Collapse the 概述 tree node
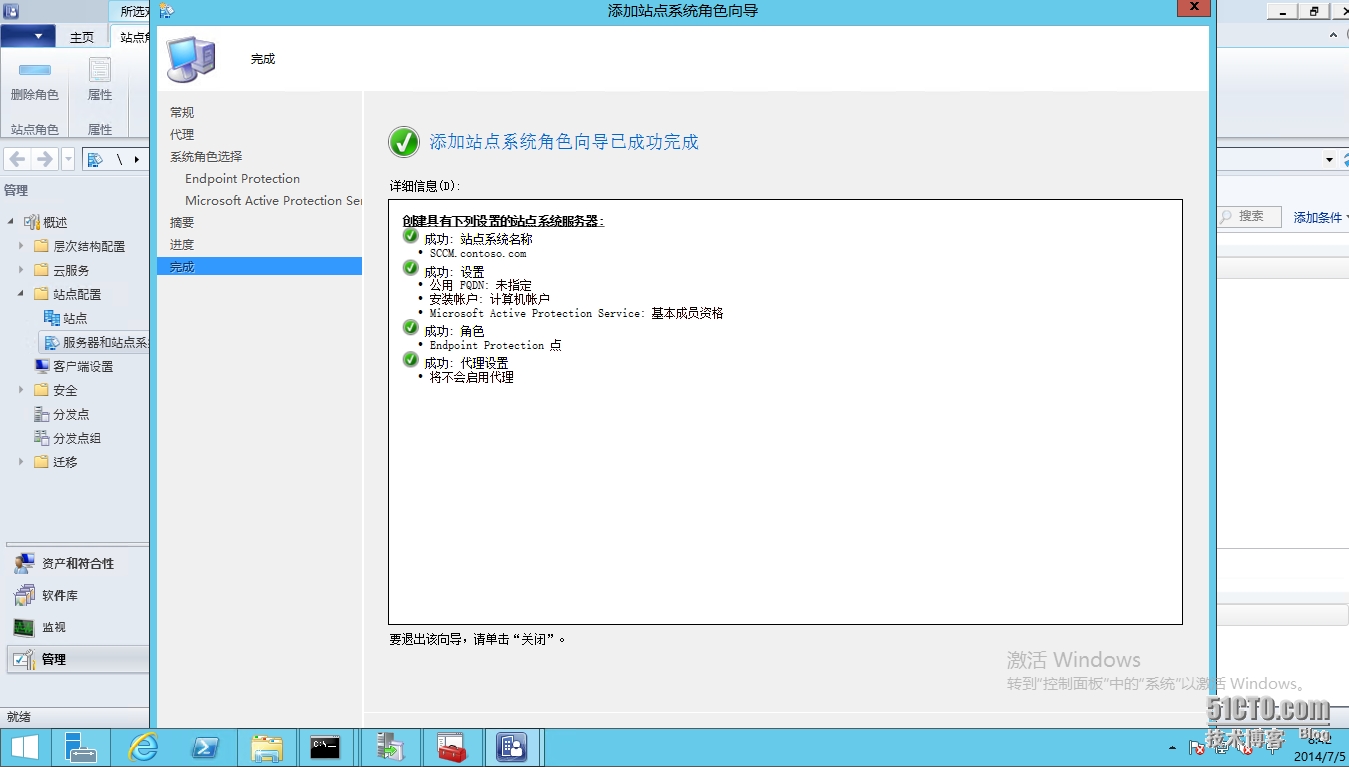The height and width of the screenshot is (767, 1349). pos(11,222)
